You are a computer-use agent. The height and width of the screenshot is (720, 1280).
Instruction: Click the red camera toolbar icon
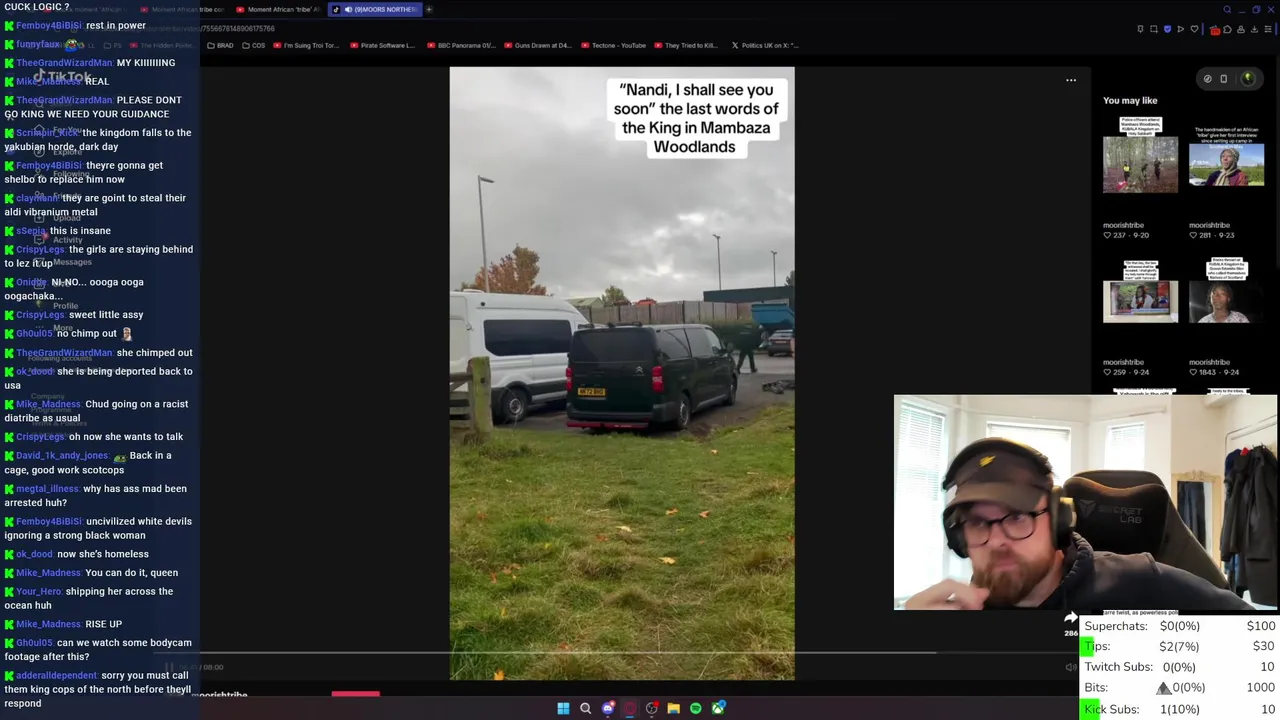[x=1215, y=30]
